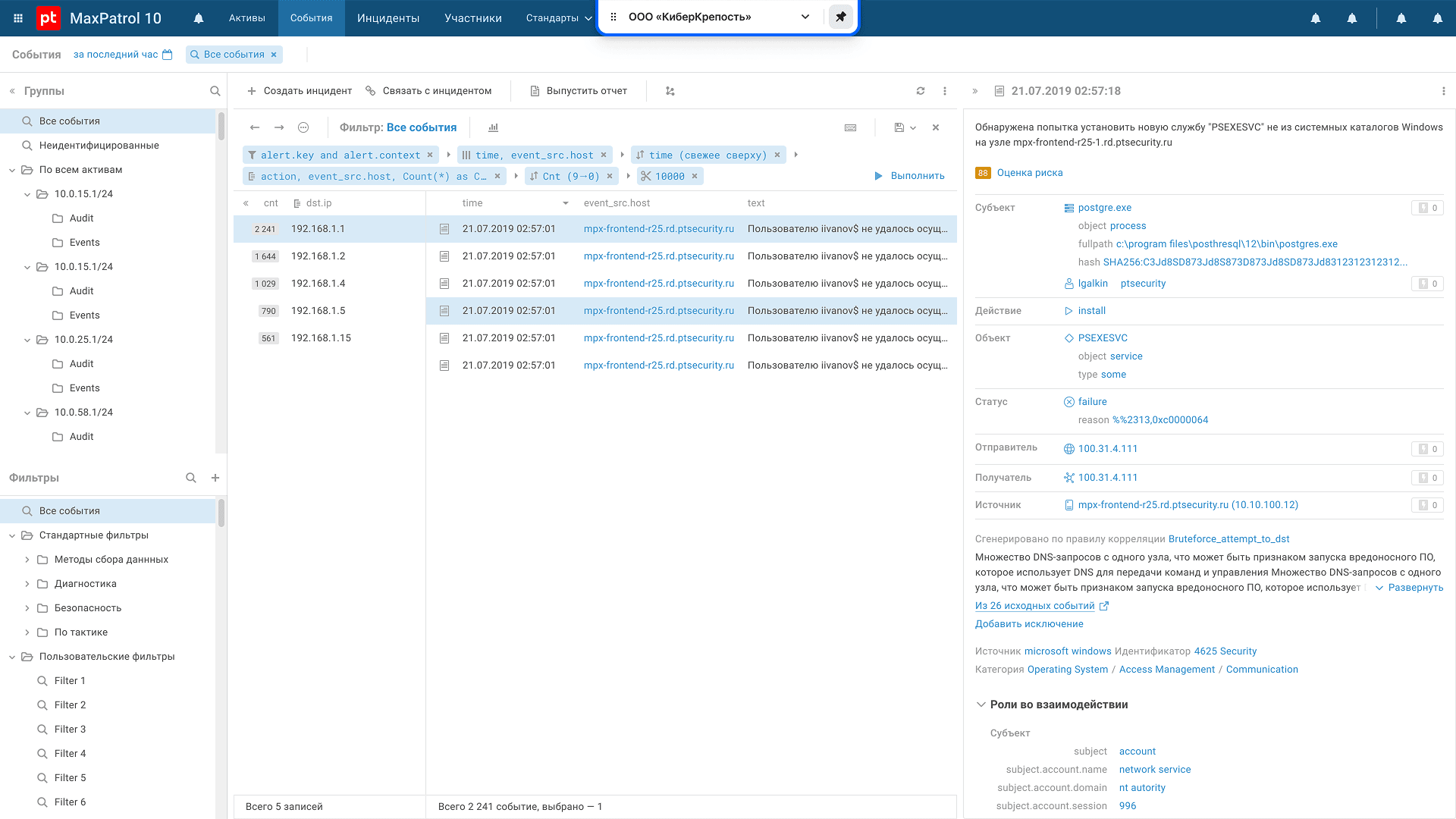Search groups with magnifier icon

(x=215, y=91)
